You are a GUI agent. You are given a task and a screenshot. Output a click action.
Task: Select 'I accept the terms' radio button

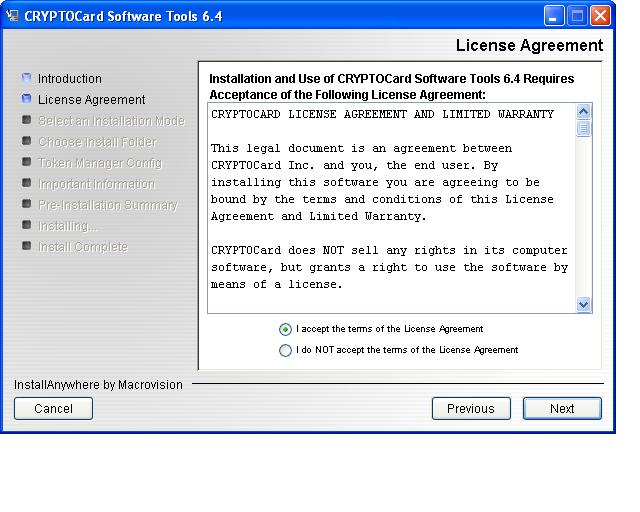coord(286,329)
